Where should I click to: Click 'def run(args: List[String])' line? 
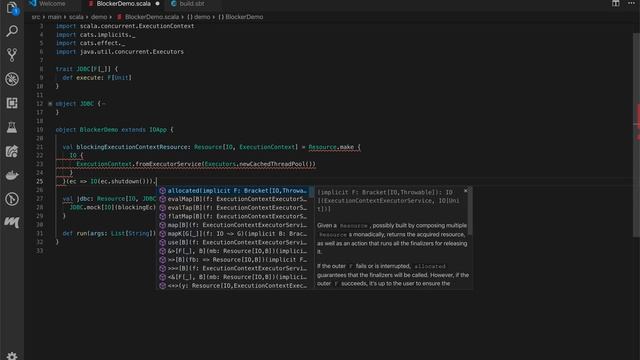tap(109, 233)
